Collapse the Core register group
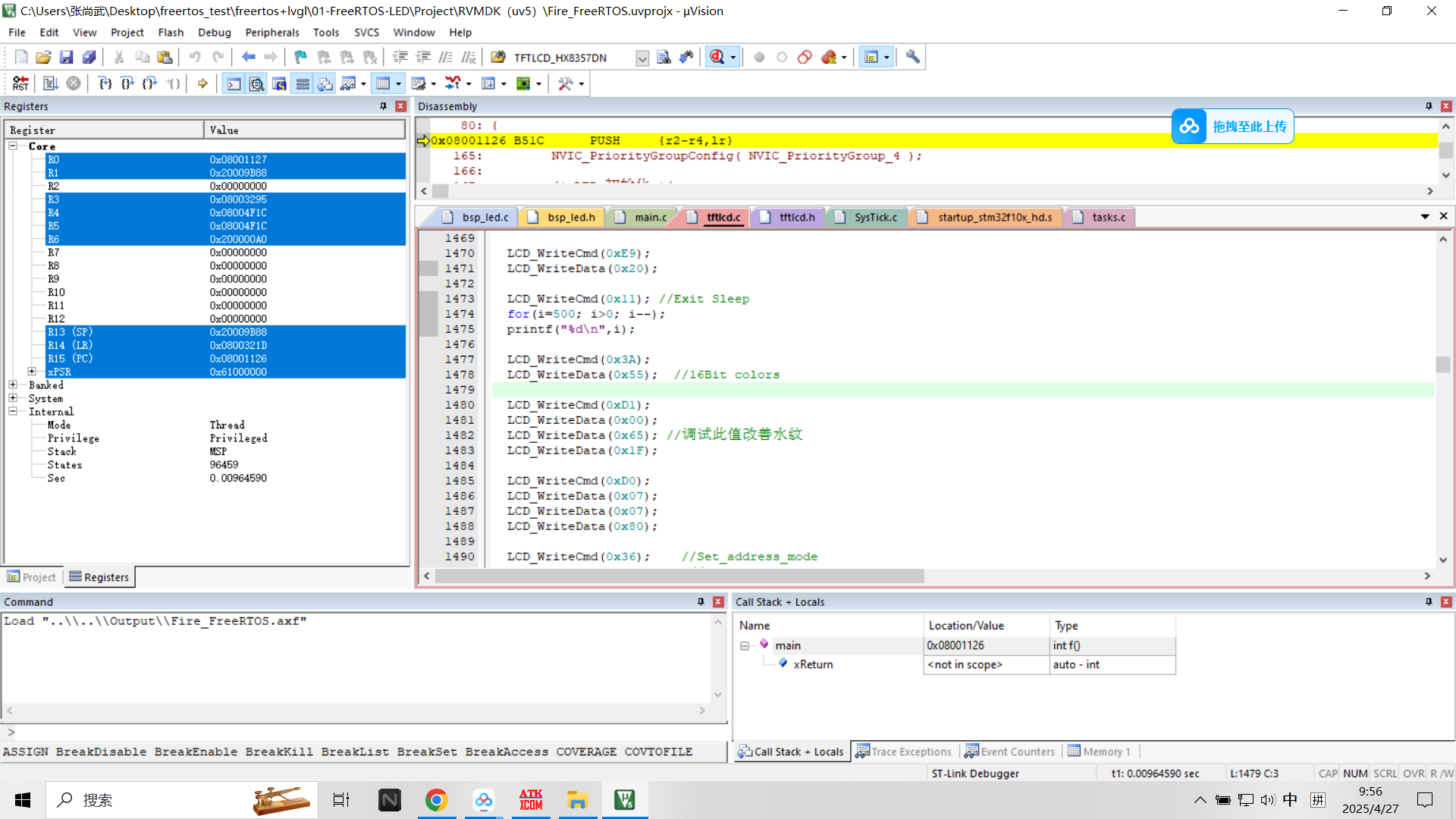Screen dimensions: 1456x819 (x=13, y=146)
